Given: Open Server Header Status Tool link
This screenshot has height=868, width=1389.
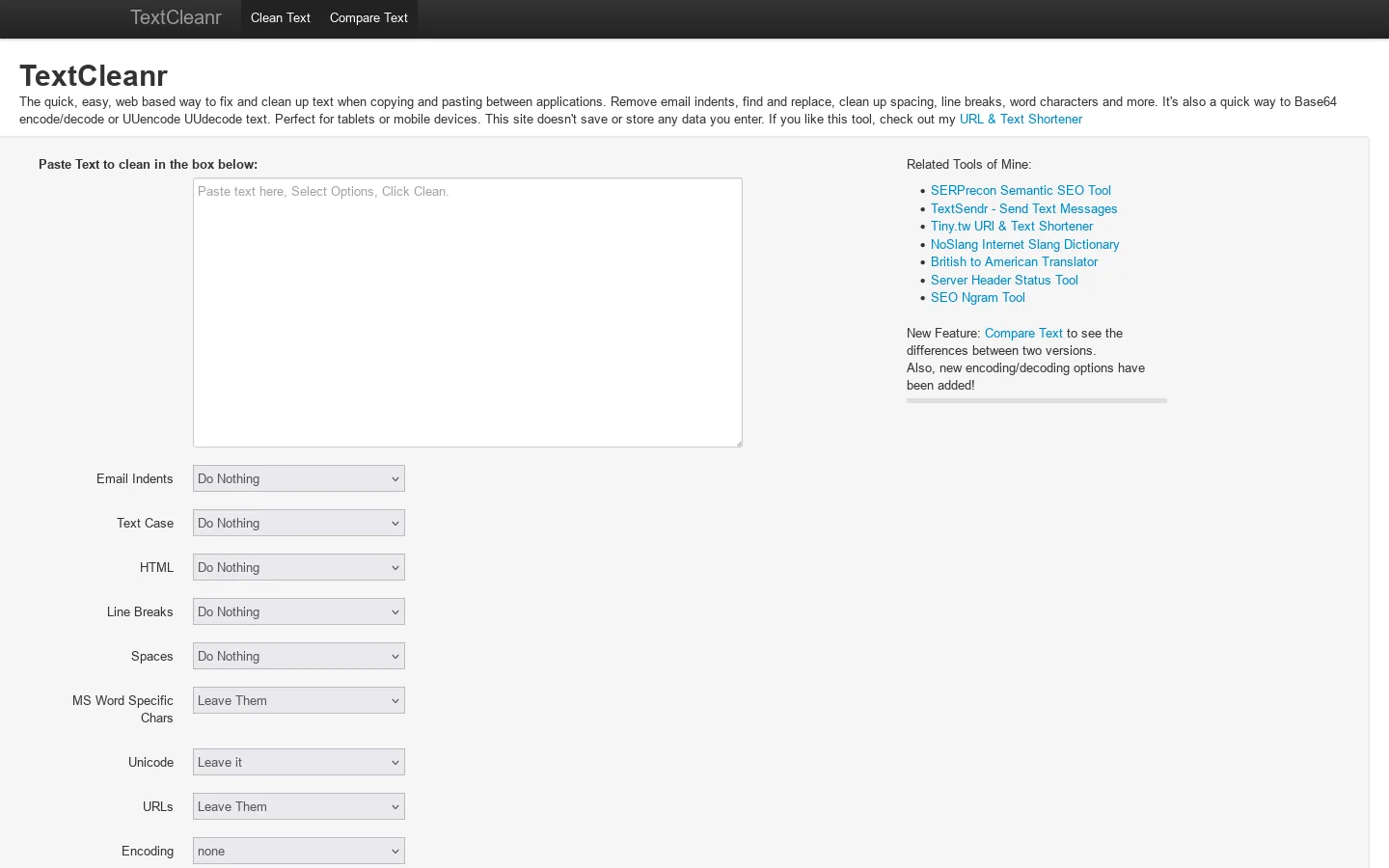Looking at the screenshot, I should (1004, 281).
